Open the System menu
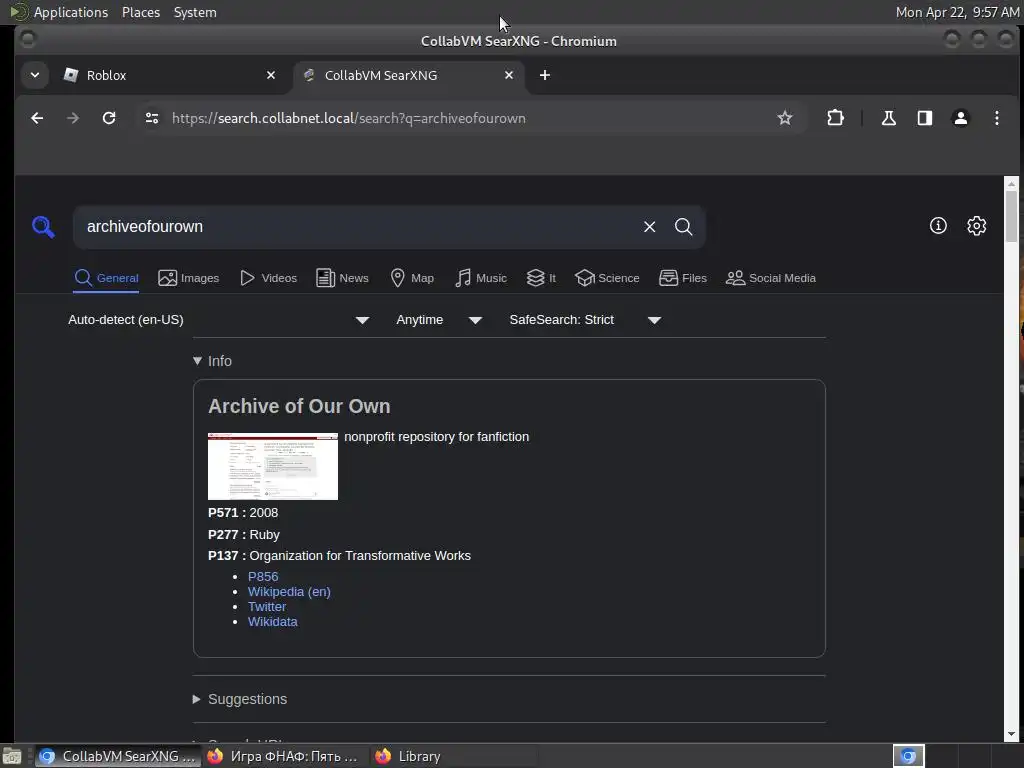 coord(195,12)
